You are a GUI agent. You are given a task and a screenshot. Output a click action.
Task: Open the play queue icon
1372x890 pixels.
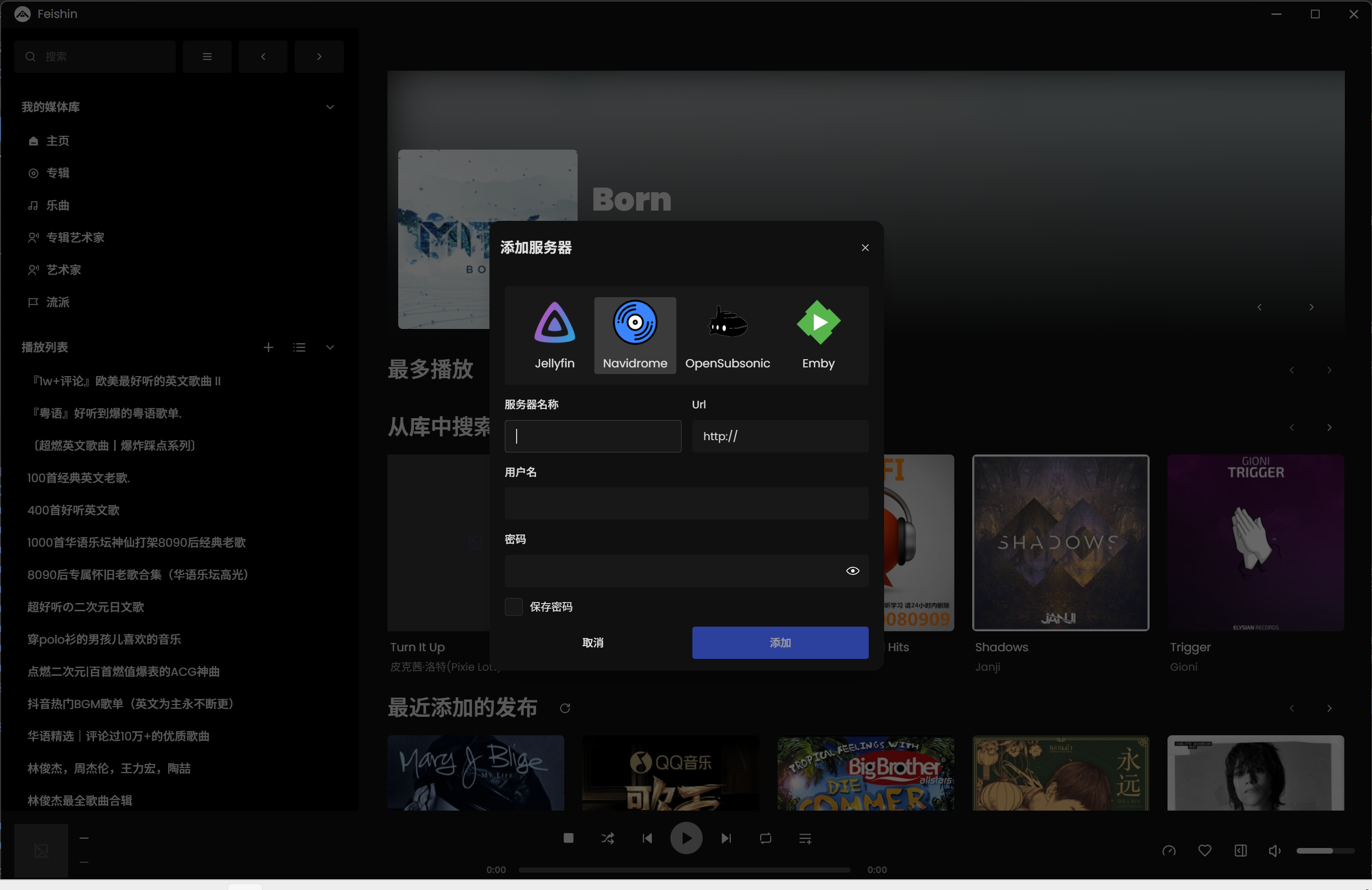805,838
